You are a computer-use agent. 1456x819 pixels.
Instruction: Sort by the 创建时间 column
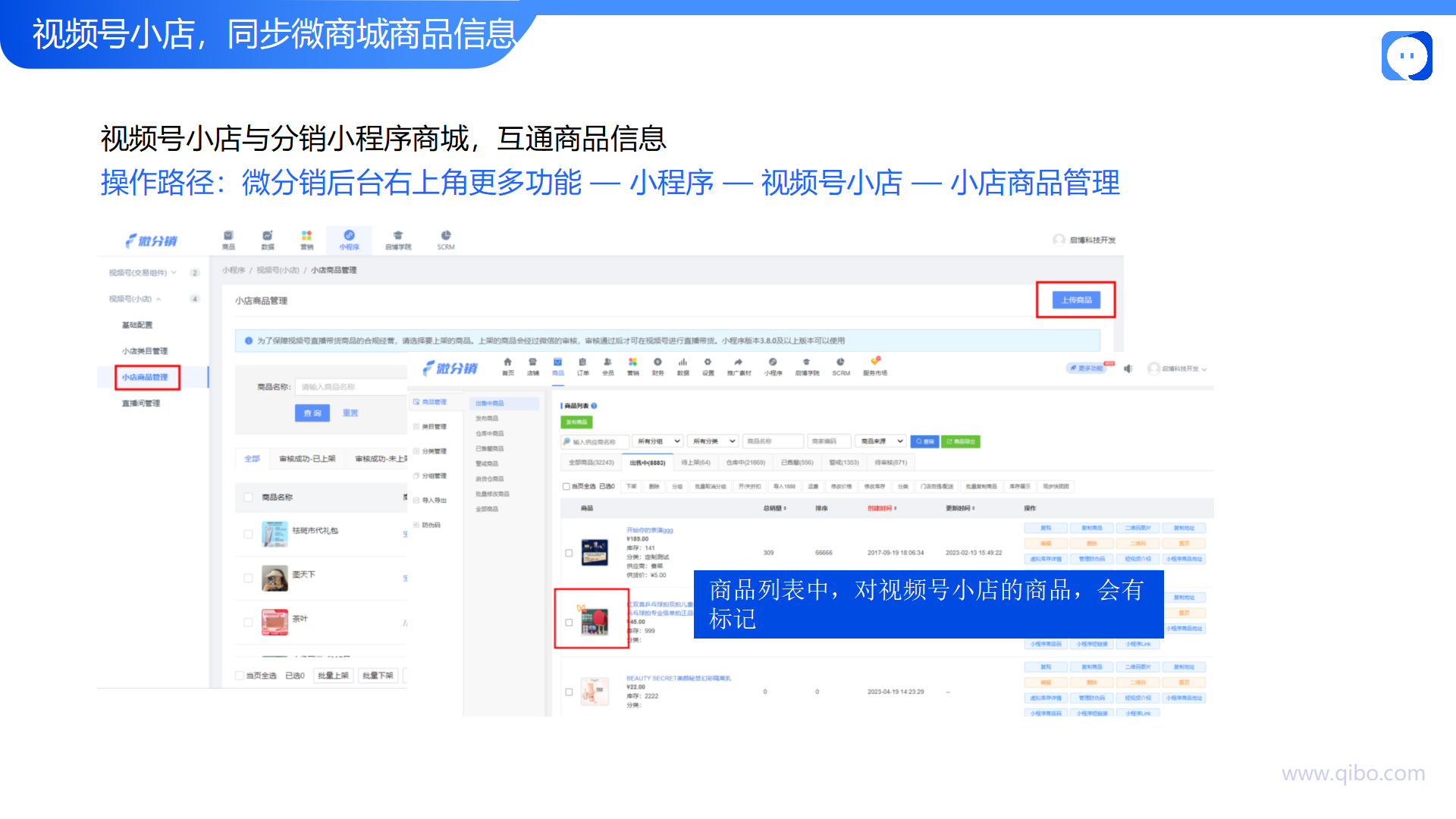(883, 508)
